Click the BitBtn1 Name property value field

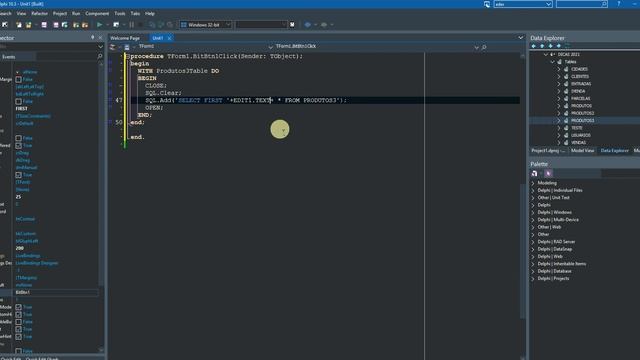pos(56,292)
